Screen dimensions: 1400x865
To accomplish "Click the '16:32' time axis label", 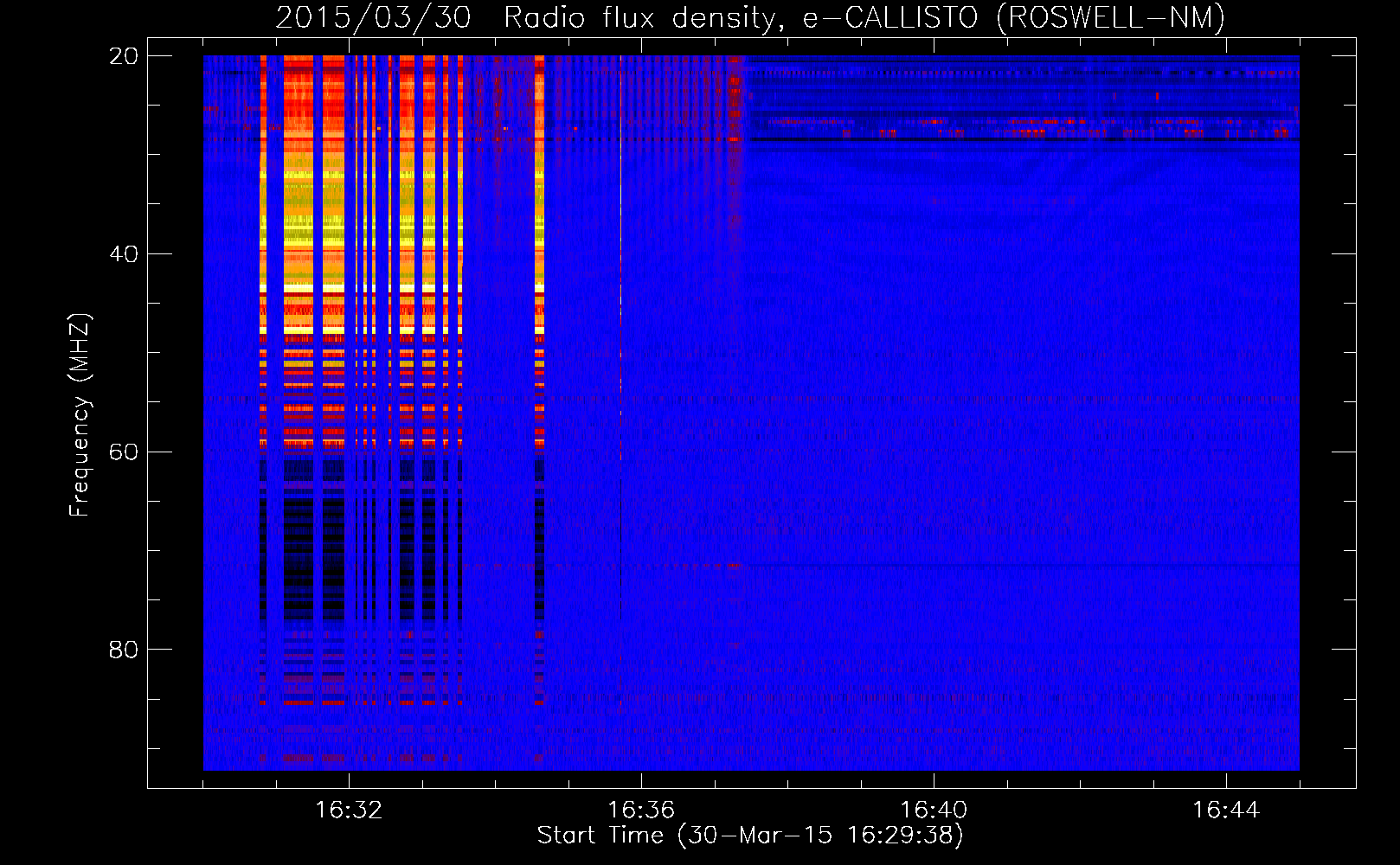I will tap(349, 810).
